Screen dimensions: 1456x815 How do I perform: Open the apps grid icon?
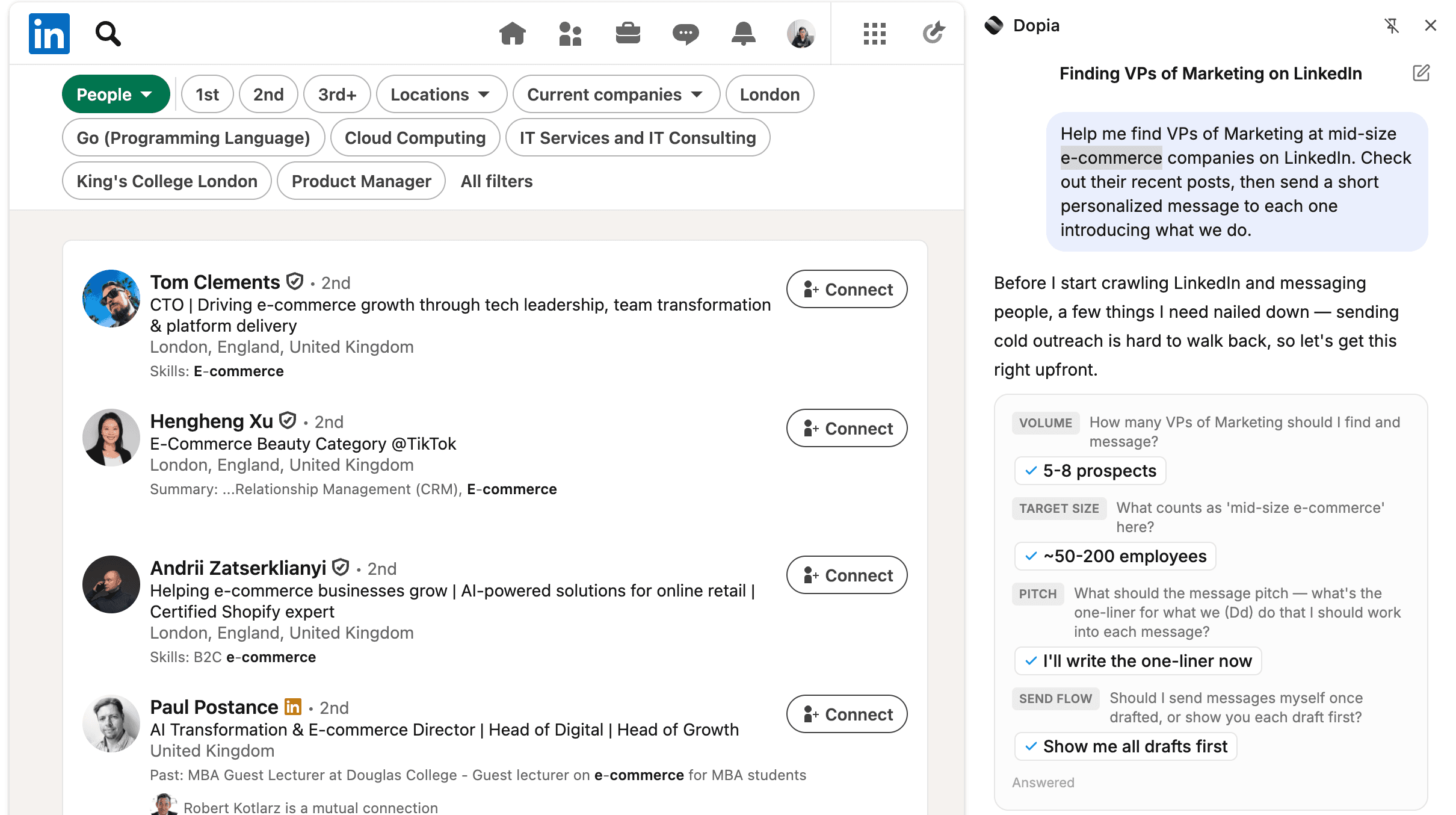[x=875, y=34]
